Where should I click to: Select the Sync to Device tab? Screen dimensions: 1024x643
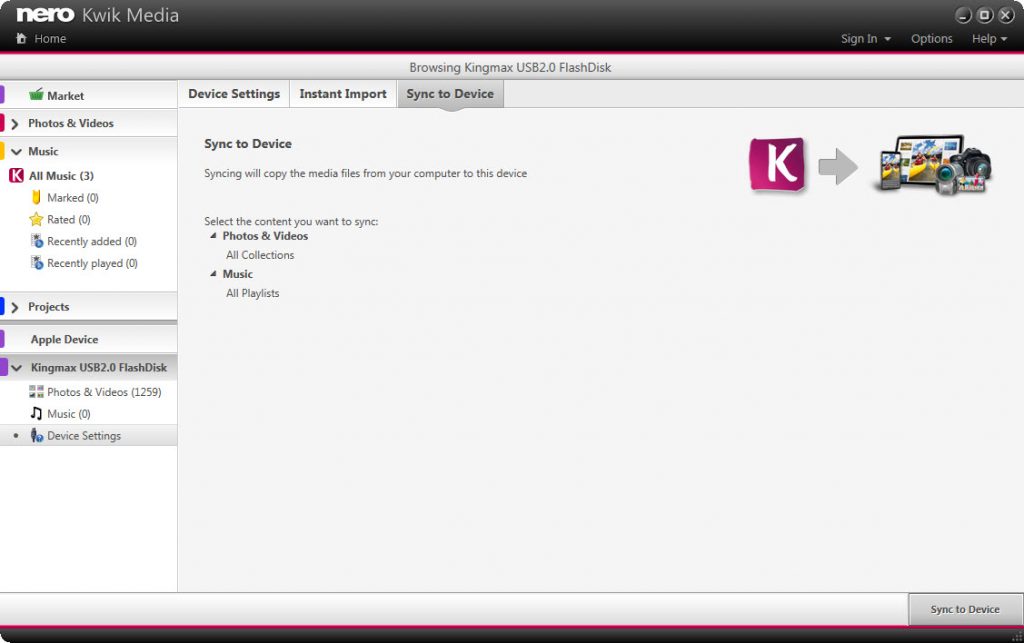point(450,94)
